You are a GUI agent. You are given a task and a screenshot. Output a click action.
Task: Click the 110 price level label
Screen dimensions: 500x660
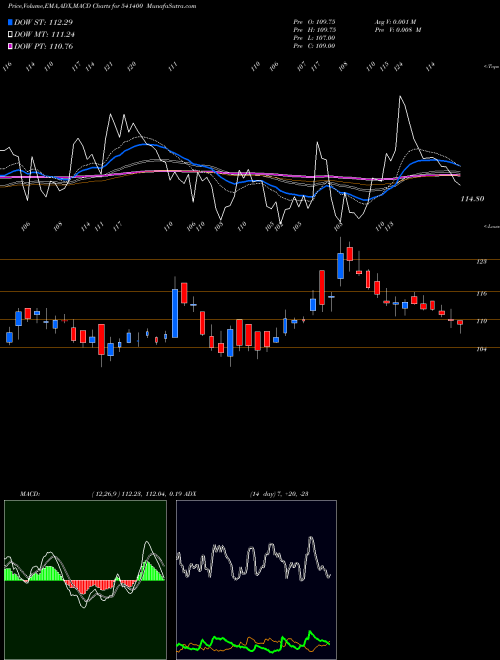click(481, 322)
